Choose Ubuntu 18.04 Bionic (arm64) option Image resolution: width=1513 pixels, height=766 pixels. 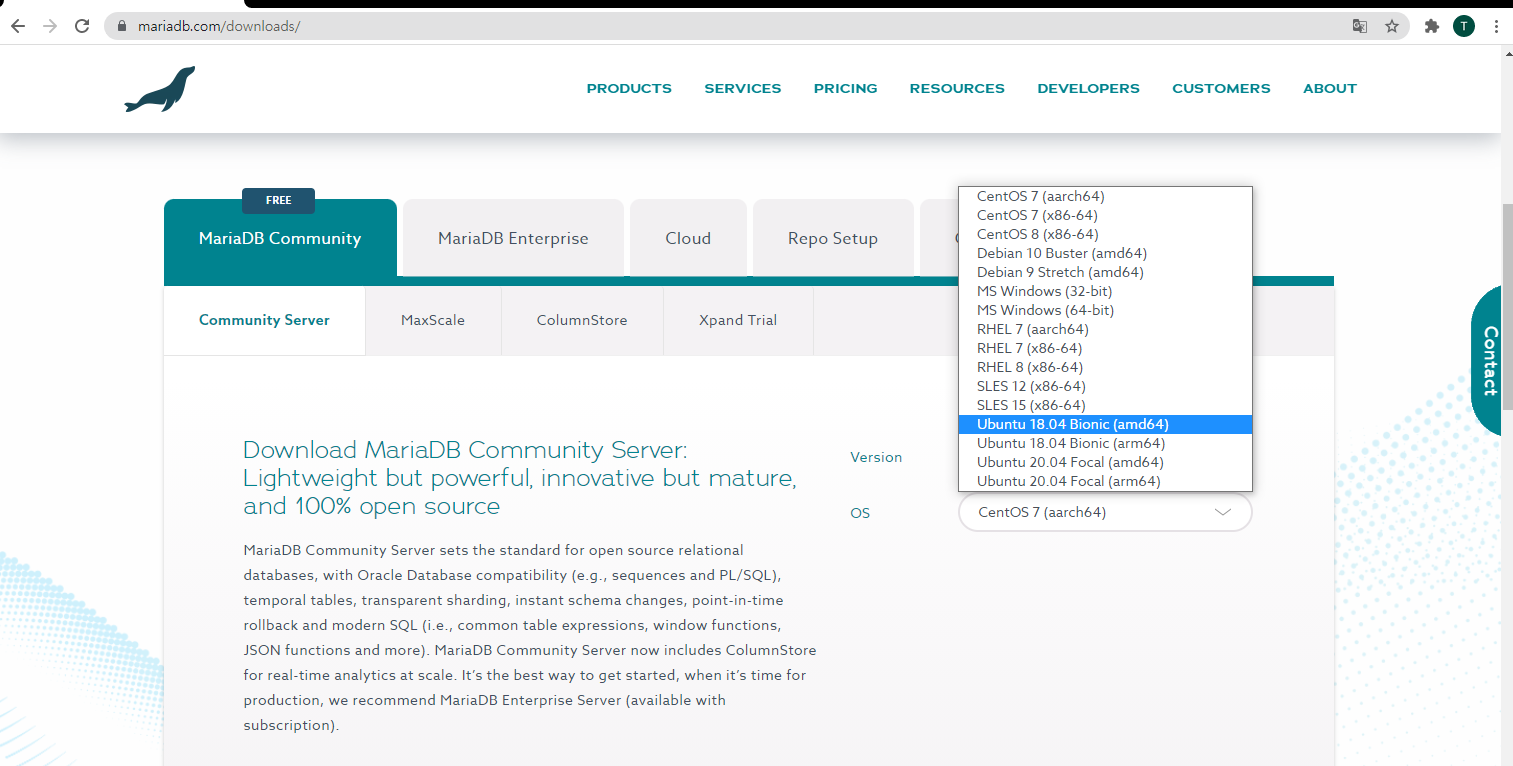pyautogui.click(x=1105, y=443)
